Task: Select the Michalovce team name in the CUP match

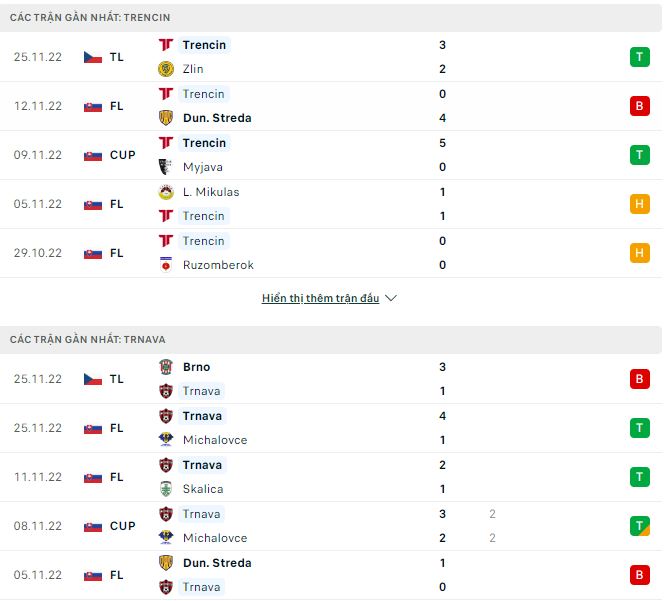Action: pyautogui.click(x=215, y=538)
